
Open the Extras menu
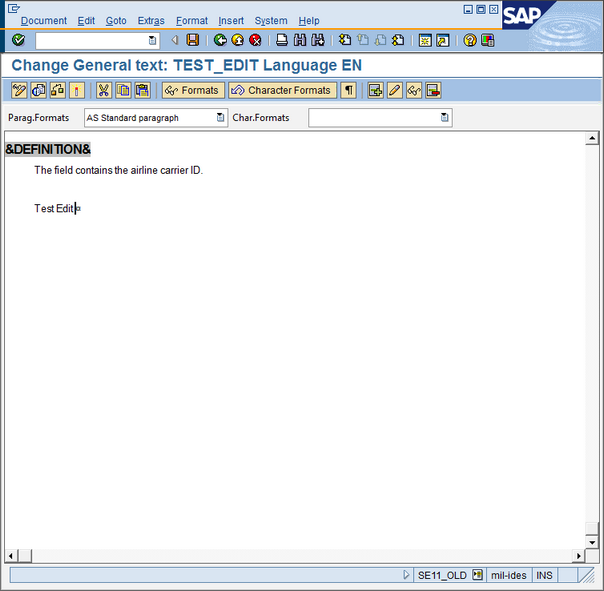coord(151,20)
